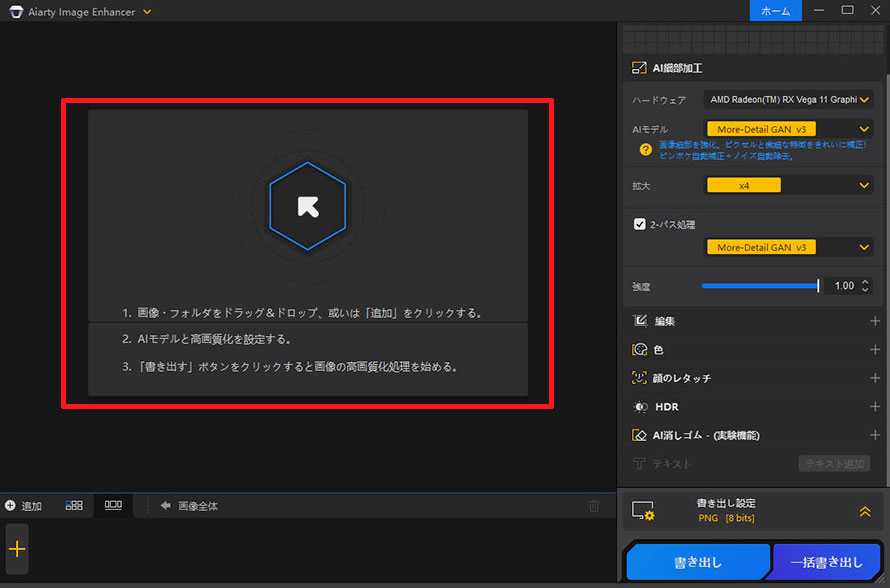
Task: Click the AI細部加工 heading
Action: pos(677,68)
